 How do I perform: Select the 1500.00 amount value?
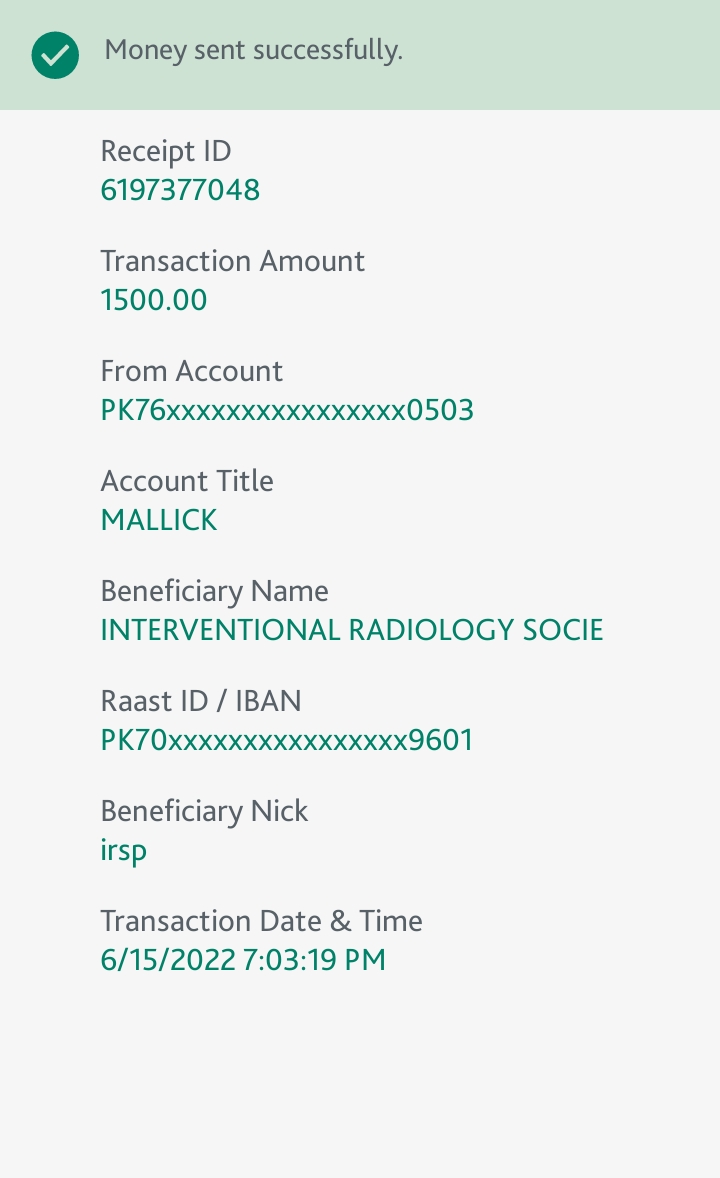[x=154, y=300]
